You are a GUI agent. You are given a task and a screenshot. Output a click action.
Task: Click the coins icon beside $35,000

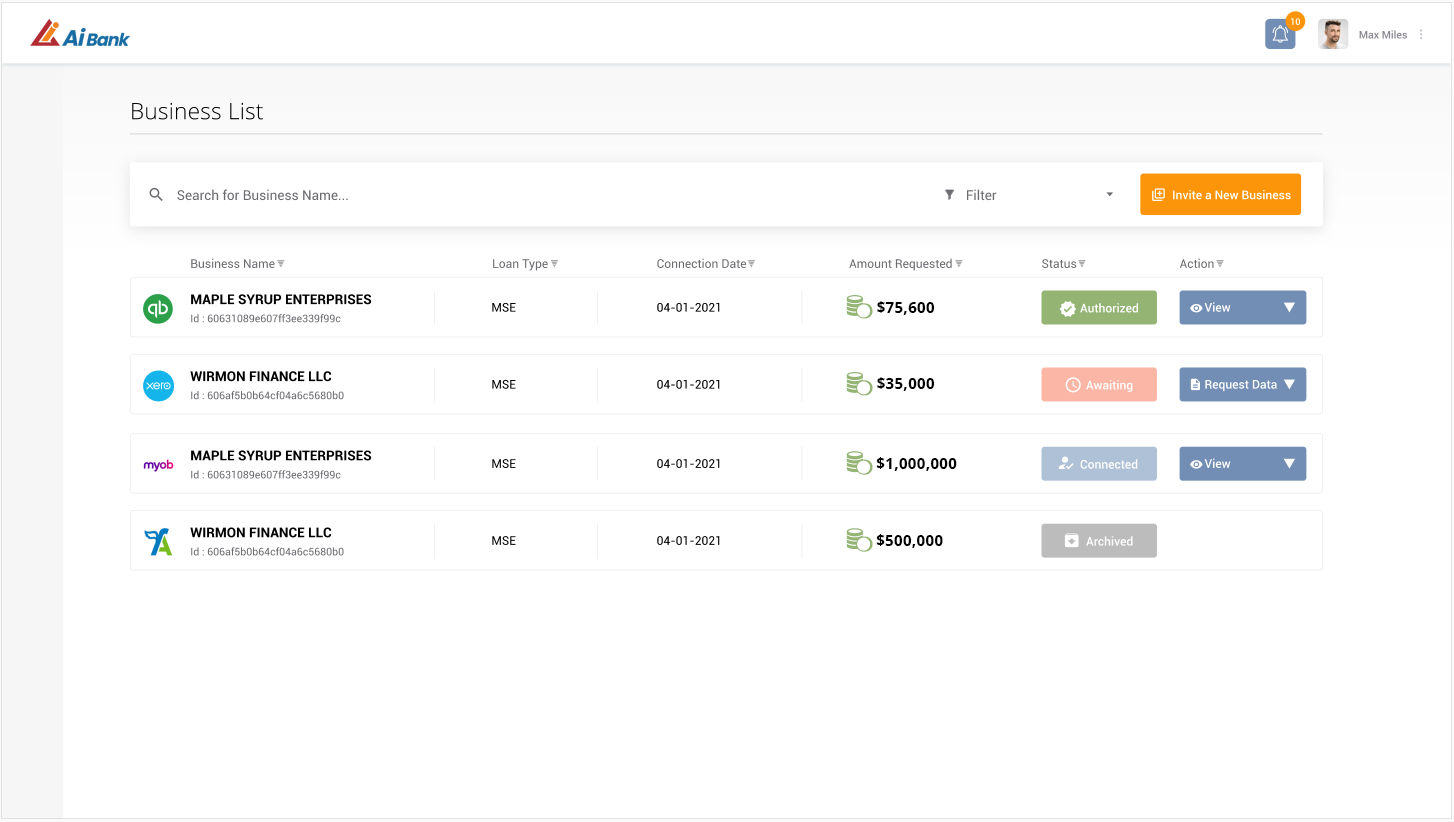coord(859,384)
